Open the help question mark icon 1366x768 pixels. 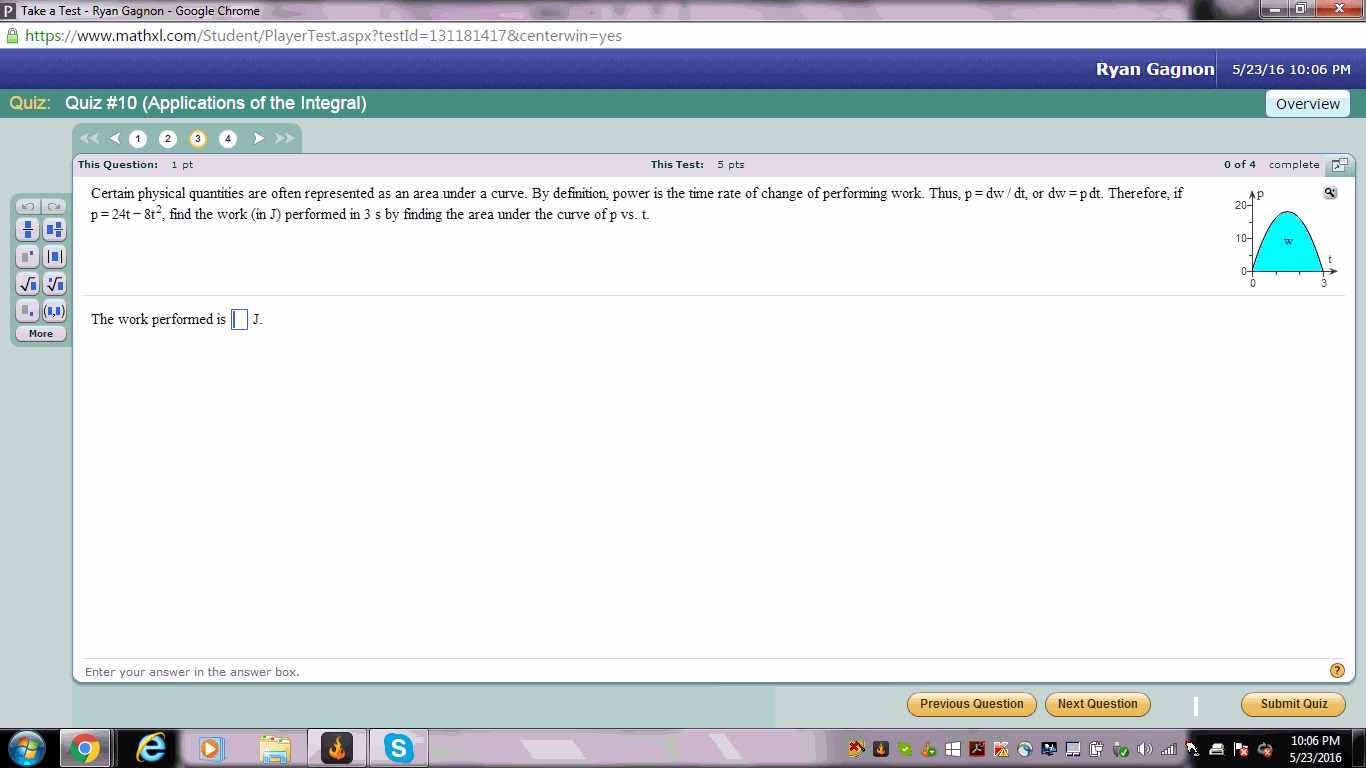pyautogui.click(x=1338, y=671)
